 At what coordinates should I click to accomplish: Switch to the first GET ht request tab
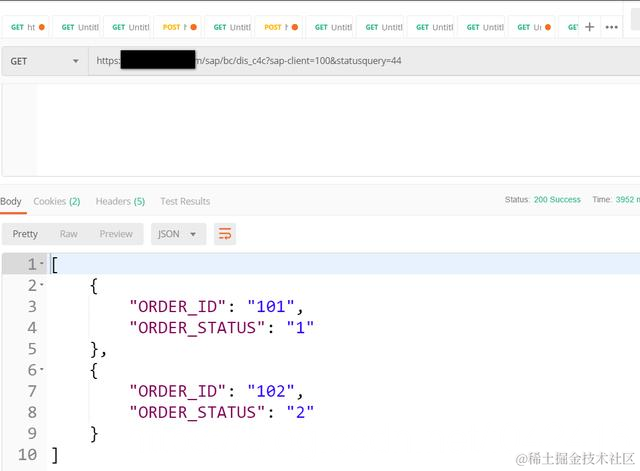pos(26,27)
